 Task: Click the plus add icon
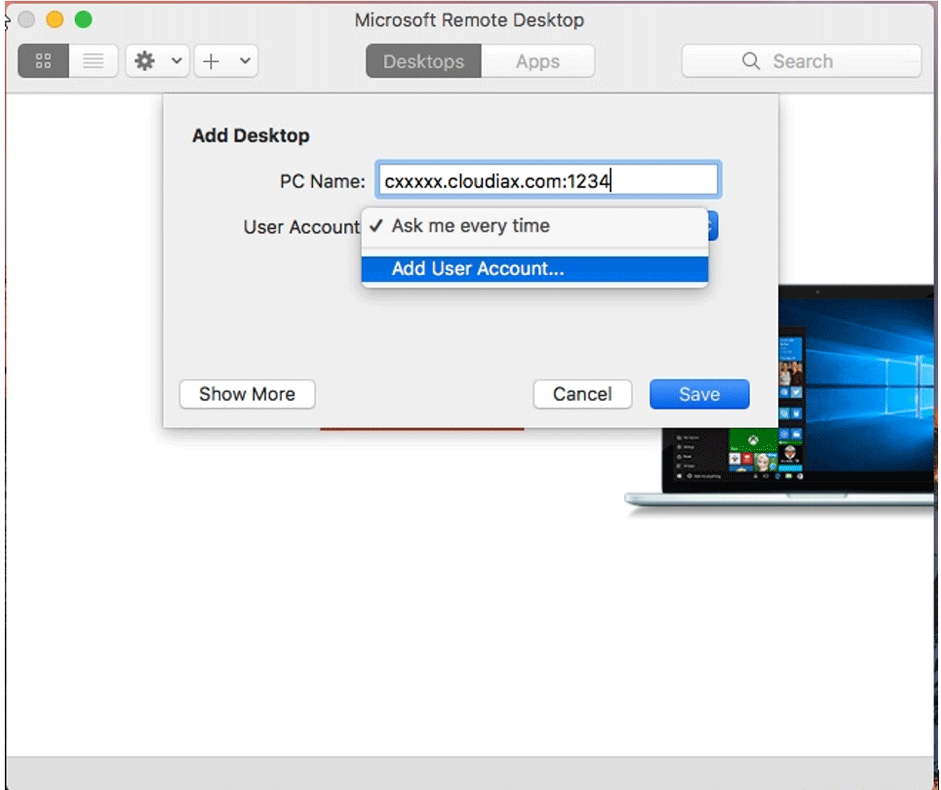click(x=211, y=61)
